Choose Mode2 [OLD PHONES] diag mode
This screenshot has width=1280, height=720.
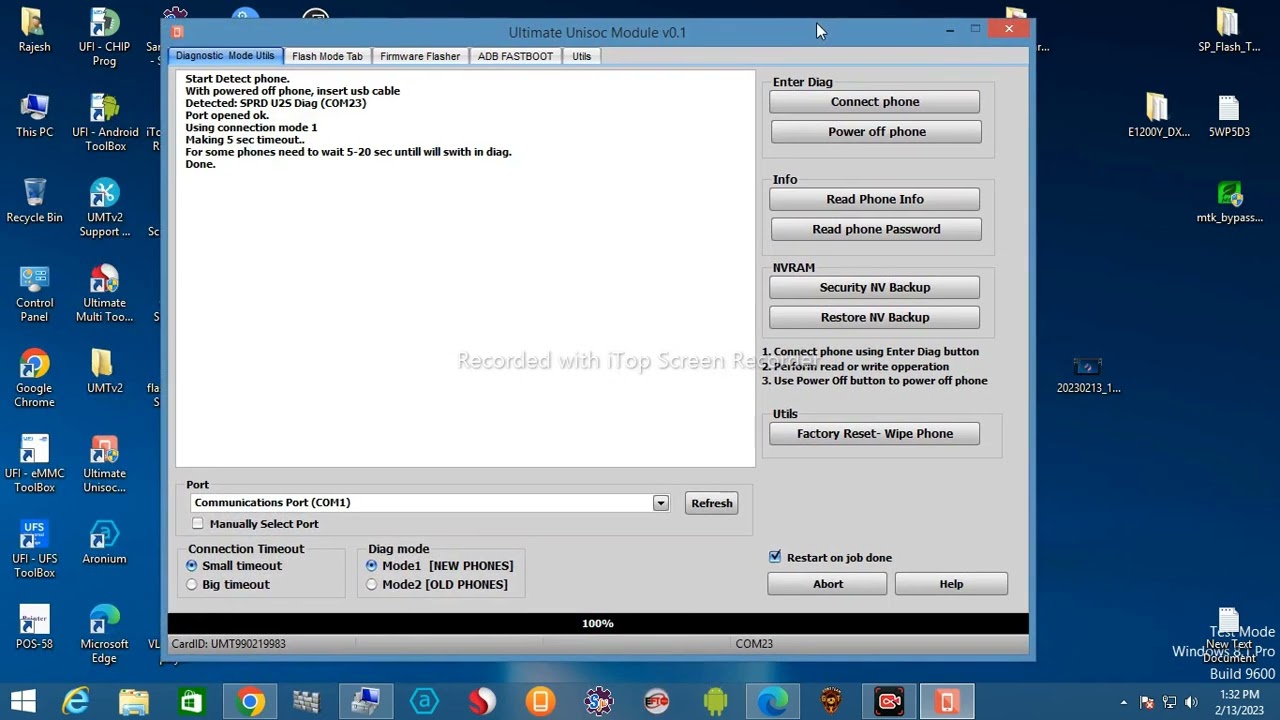(x=372, y=585)
